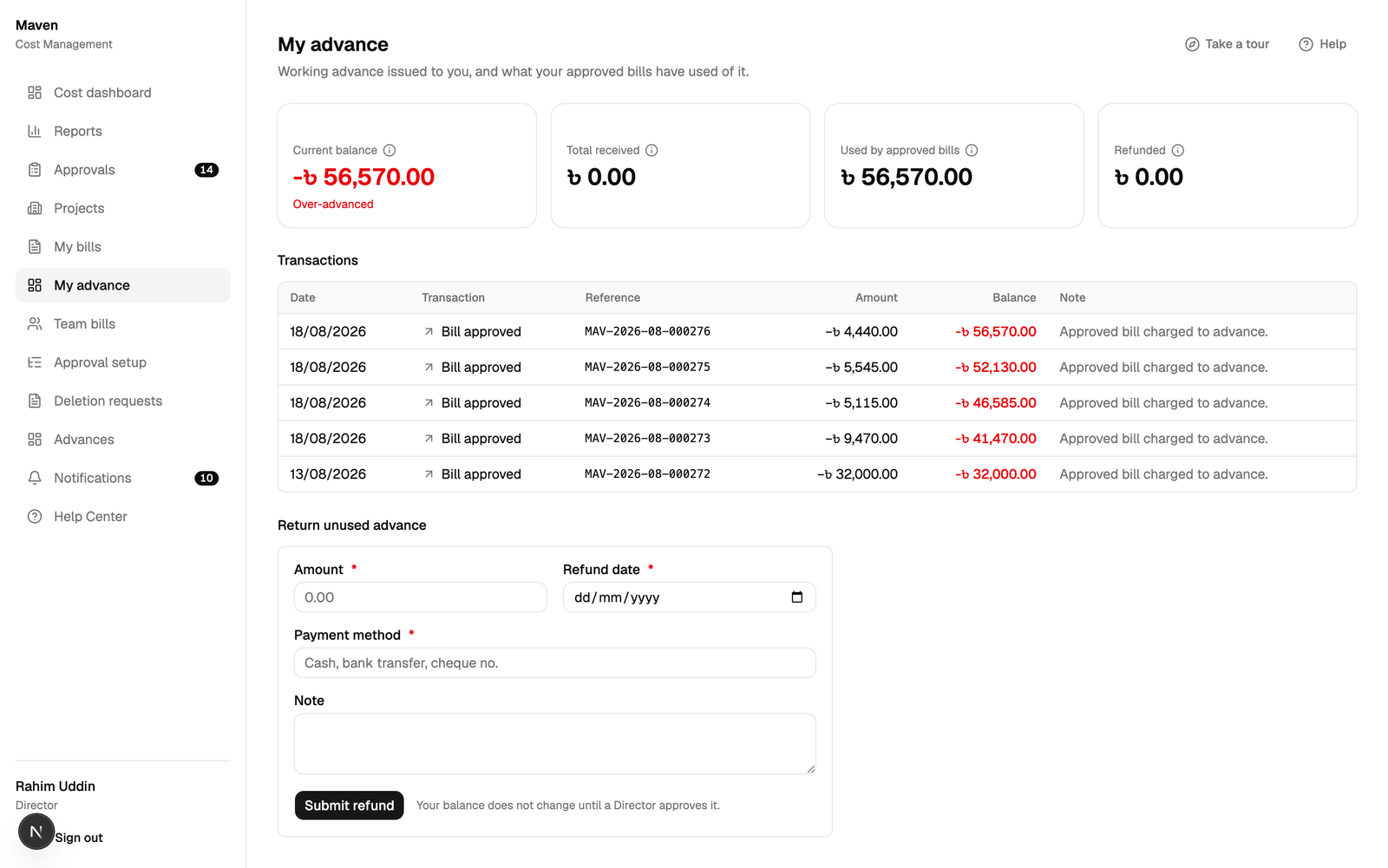Select reference MAV-2026-08-000276
The height and width of the screenshot is (868, 1388).
pos(647,331)
